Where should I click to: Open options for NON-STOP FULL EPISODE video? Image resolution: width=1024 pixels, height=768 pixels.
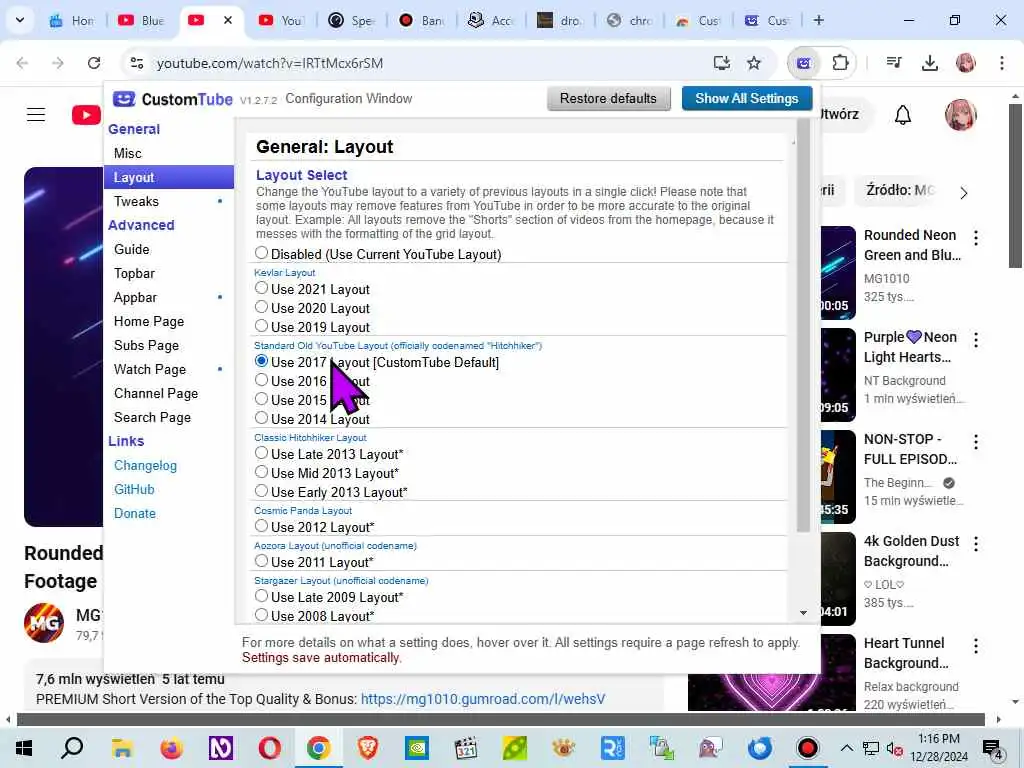click(x=976, y=442)
